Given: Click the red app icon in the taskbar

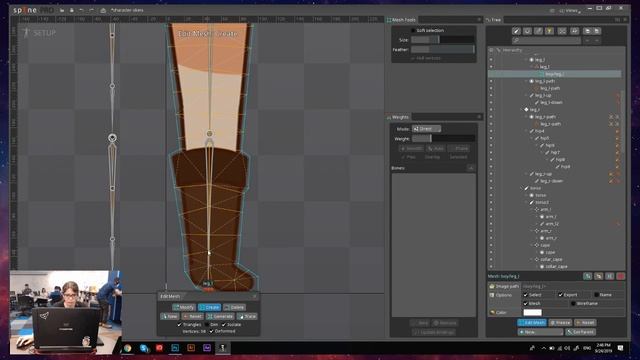Looking at the screenshot, I should point(159,348).
